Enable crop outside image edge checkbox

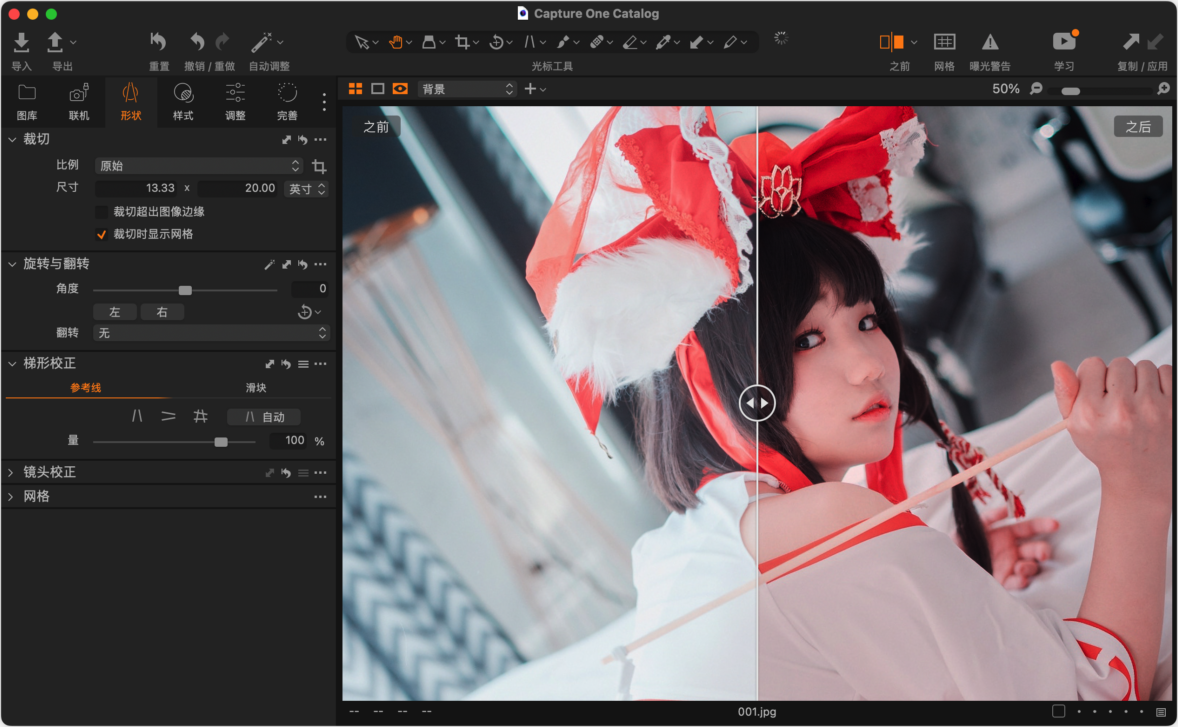[x=101, y=213]
